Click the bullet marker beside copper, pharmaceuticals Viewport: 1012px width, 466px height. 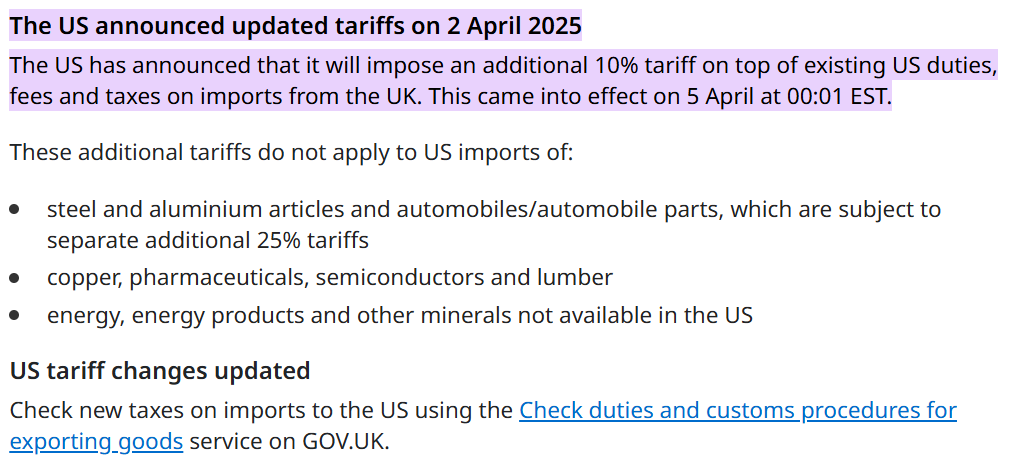pos(15,277)
